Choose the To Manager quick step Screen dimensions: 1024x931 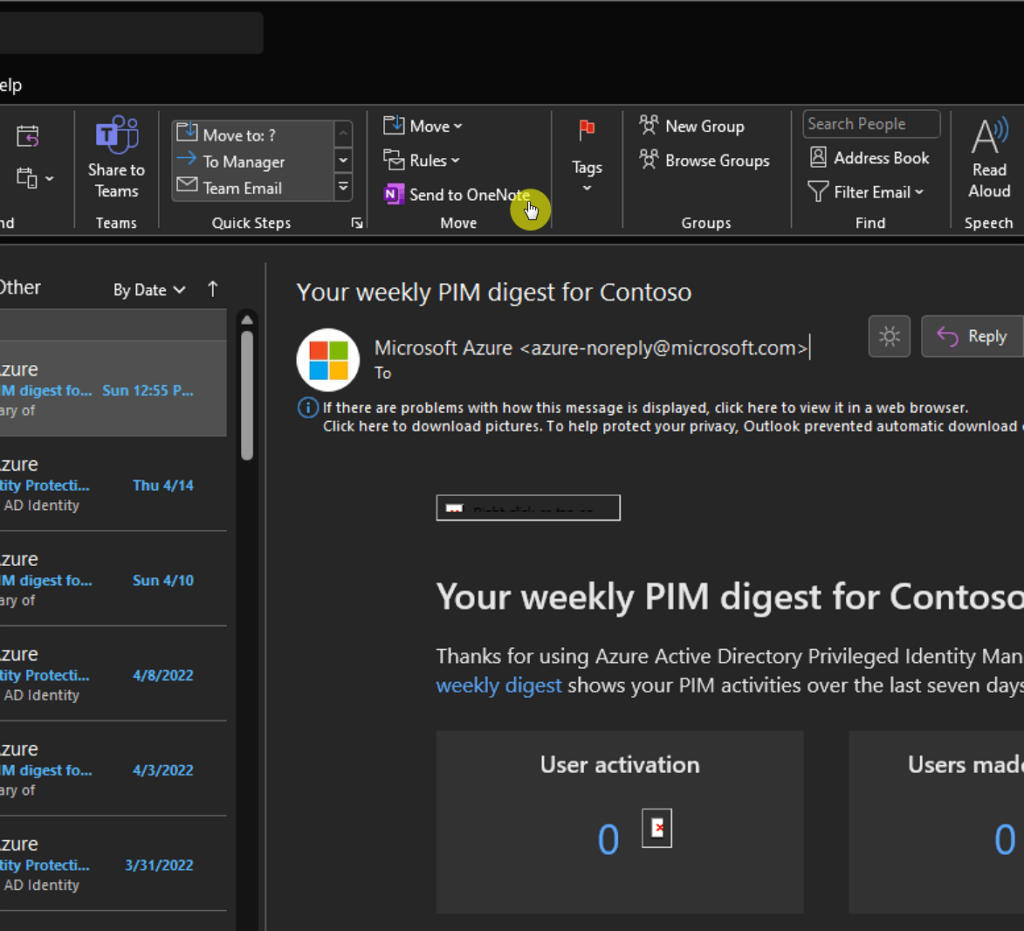pos(254,161)
